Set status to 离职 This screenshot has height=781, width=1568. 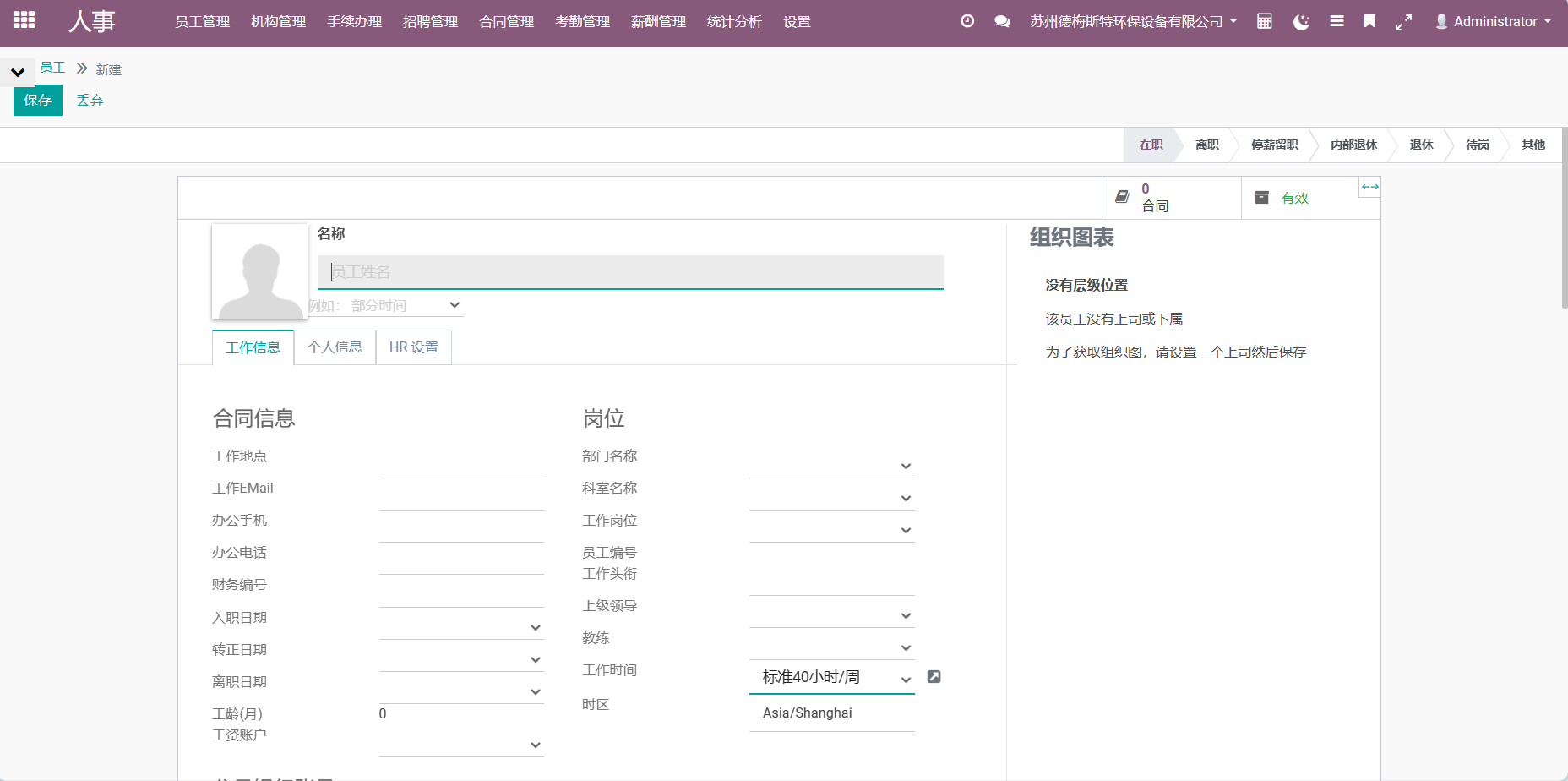pos(1207,145)
